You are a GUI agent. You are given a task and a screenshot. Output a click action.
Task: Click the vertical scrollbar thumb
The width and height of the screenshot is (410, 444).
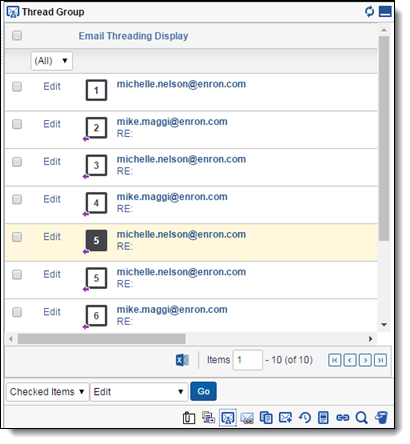(x=384, y=138)
